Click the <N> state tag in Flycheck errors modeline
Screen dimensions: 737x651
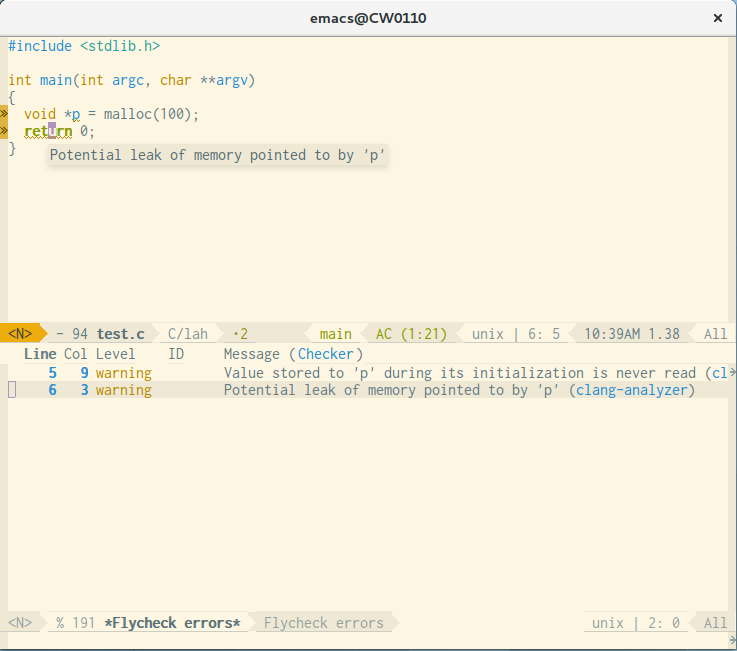pyautogui.click(x=20, y=623)
